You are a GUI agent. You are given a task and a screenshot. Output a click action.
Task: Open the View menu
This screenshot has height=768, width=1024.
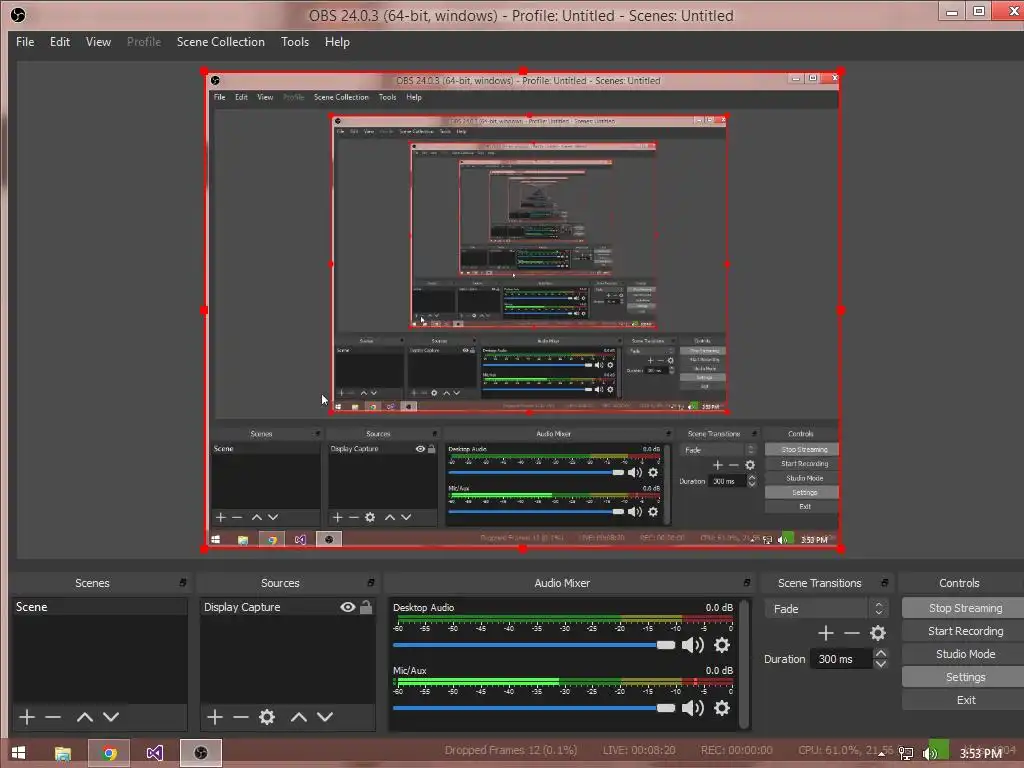pyautogui.click(x=98, y=42)
